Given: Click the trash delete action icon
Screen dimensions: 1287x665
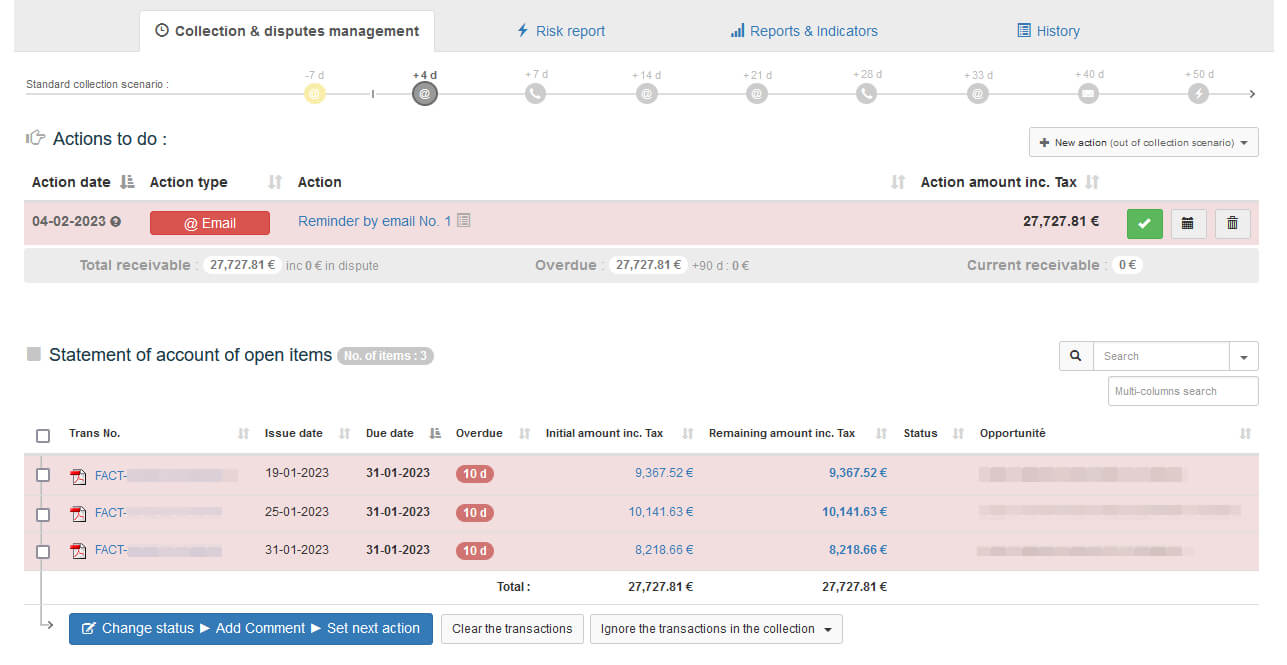Looking at the screenshot, I should (1232, 223).
